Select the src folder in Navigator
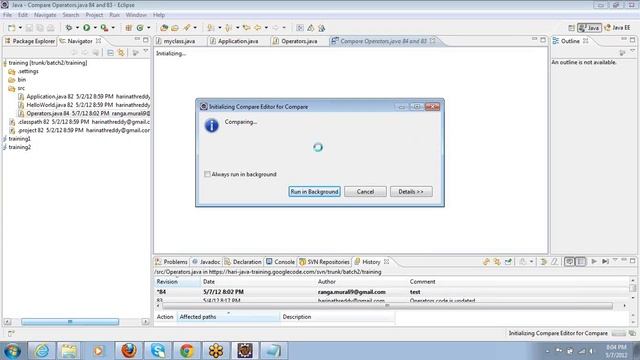640x360 pixels. pyautogui.click(x=17, y=88)
